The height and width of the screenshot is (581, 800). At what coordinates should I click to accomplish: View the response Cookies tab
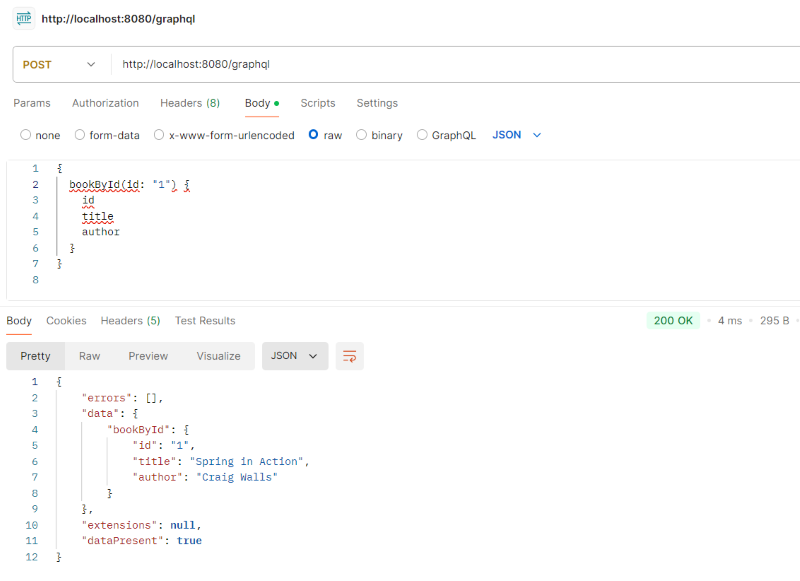[66, 321]
